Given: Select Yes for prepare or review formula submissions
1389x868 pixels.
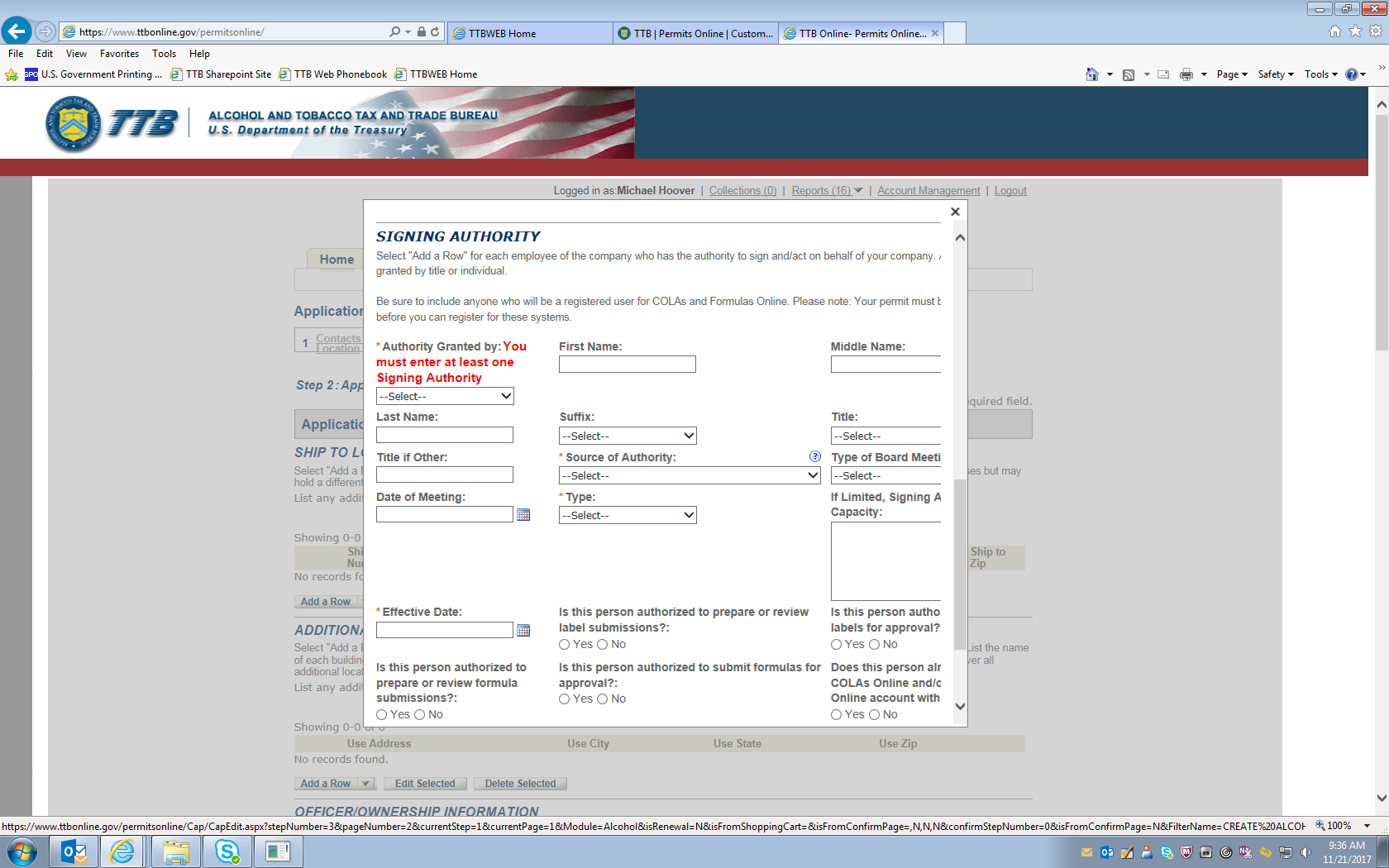Looking at the screenshot, I should pyautogui.click(x=382, y=715).
